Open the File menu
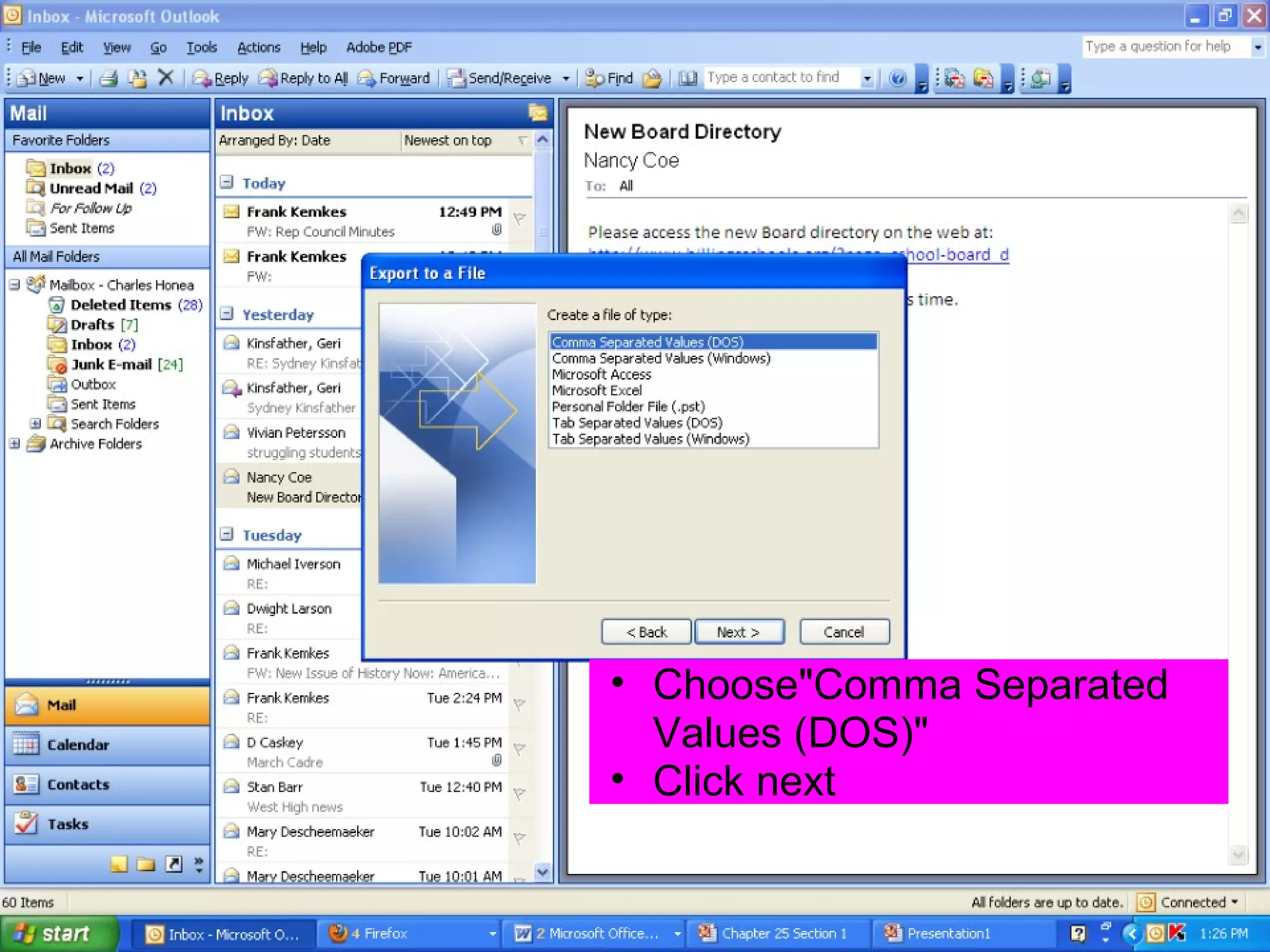 31,47
